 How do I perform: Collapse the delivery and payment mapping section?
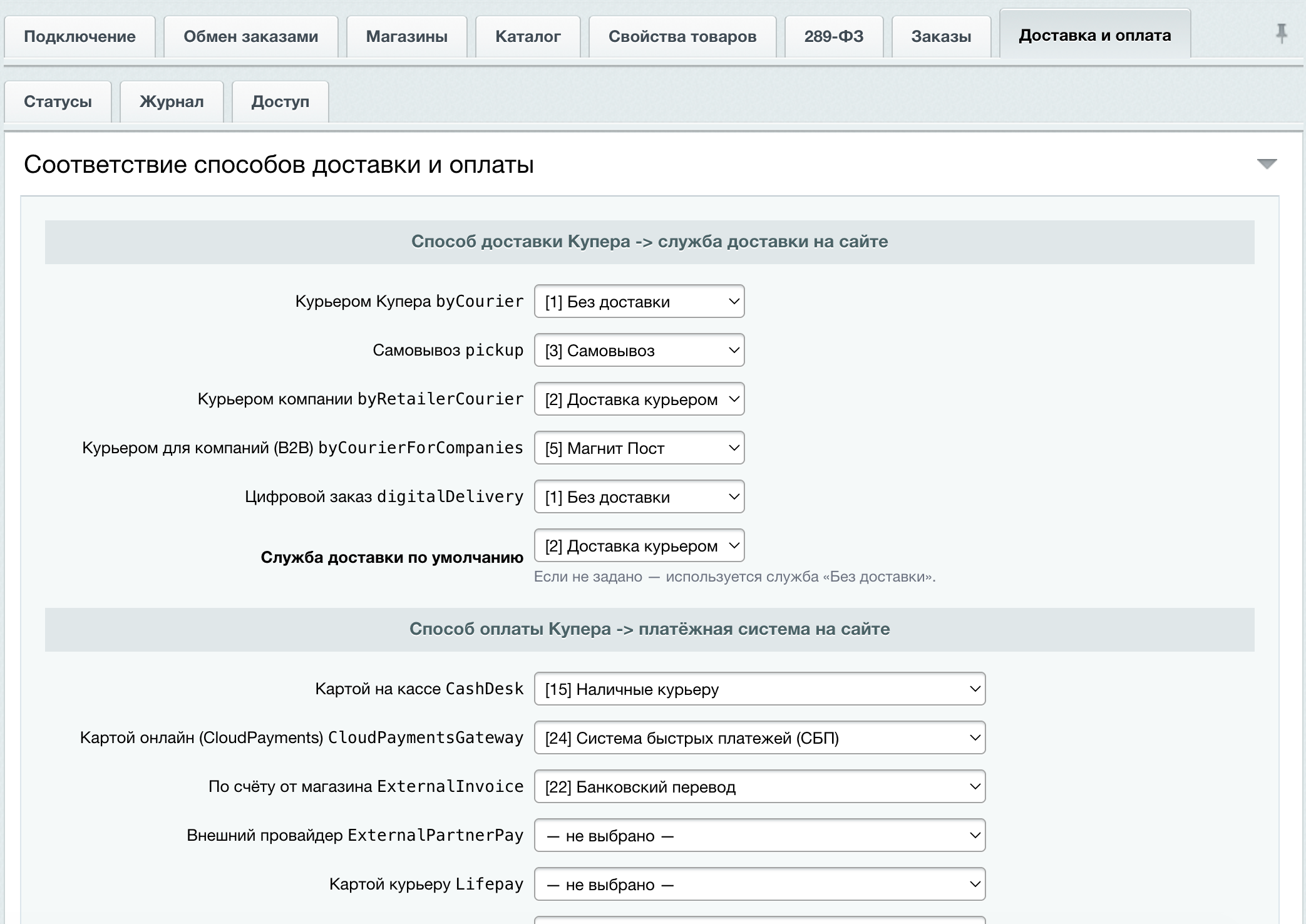coord(1267,164)
